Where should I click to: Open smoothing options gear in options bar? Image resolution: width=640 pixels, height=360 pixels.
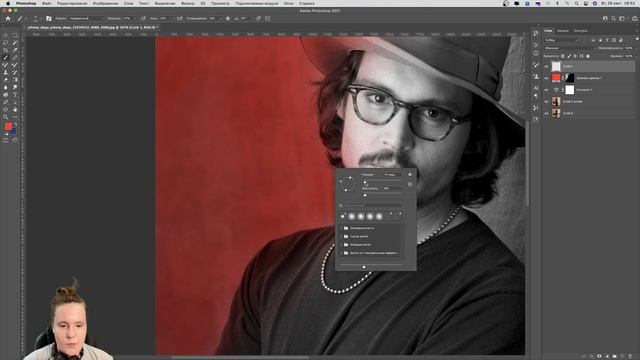228,18
